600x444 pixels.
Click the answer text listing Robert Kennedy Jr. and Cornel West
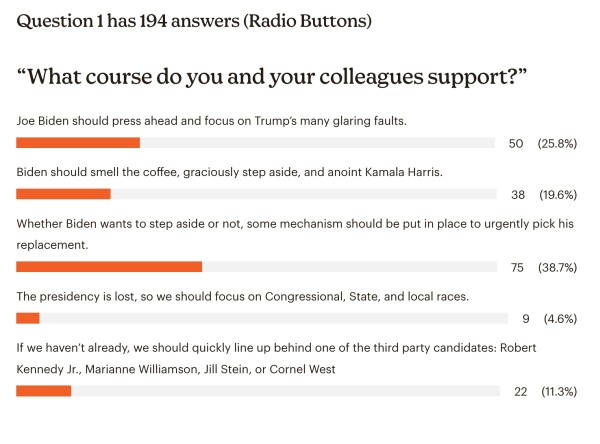pyautogui.click(x=276, y=358)
